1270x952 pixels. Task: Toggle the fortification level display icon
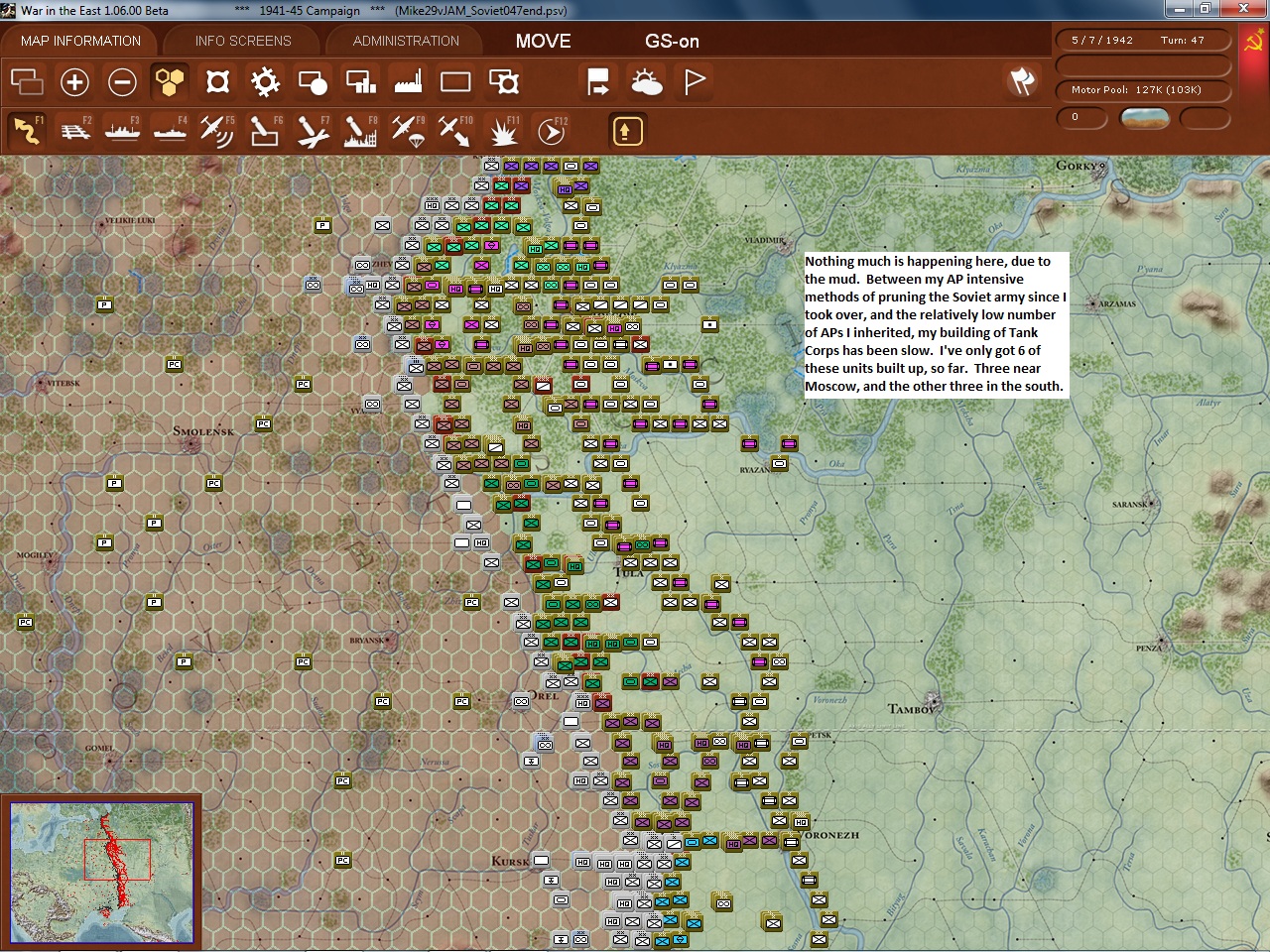pyautogui.click(x=217, y=81)
